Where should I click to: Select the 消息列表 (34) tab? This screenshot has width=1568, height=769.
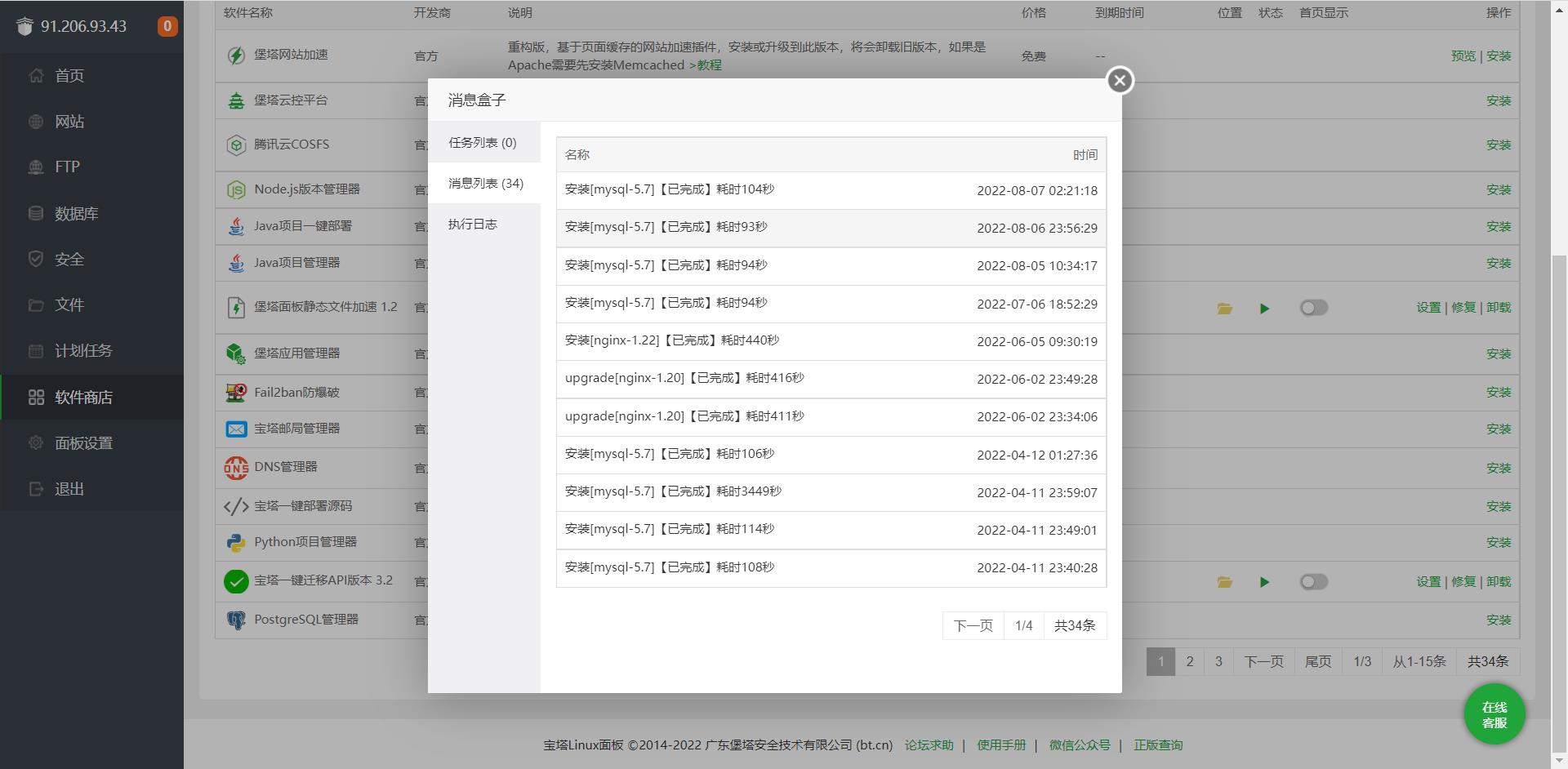[485, 183]
